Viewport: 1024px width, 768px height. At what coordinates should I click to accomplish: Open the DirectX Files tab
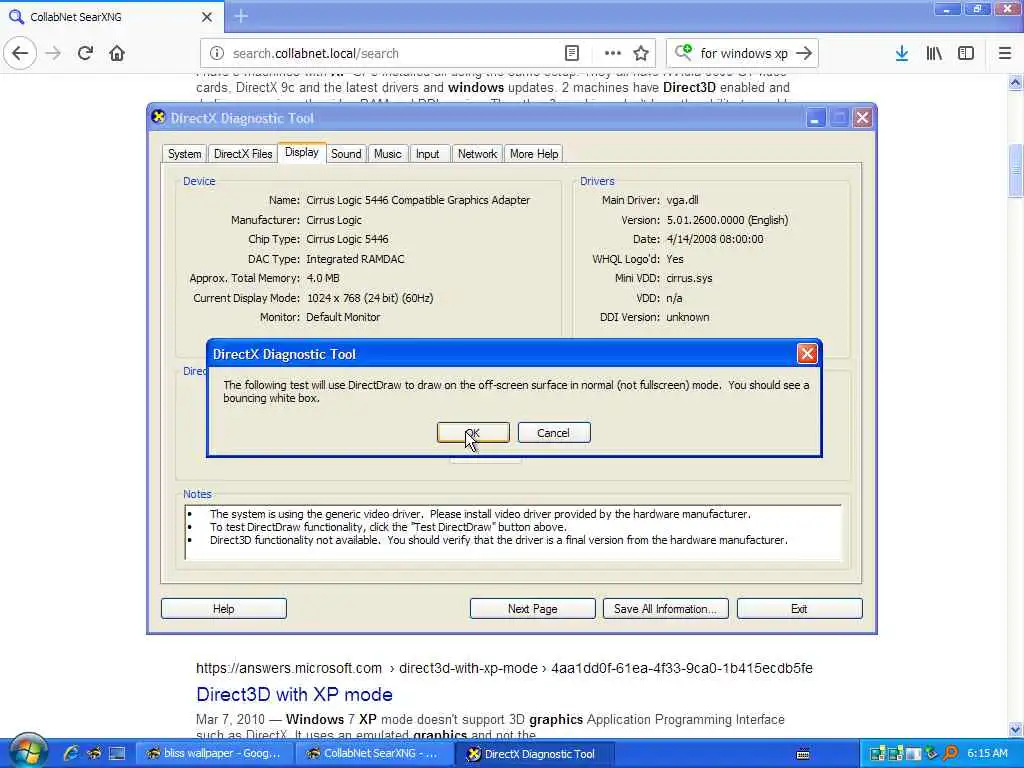click(x=243, y=153)
